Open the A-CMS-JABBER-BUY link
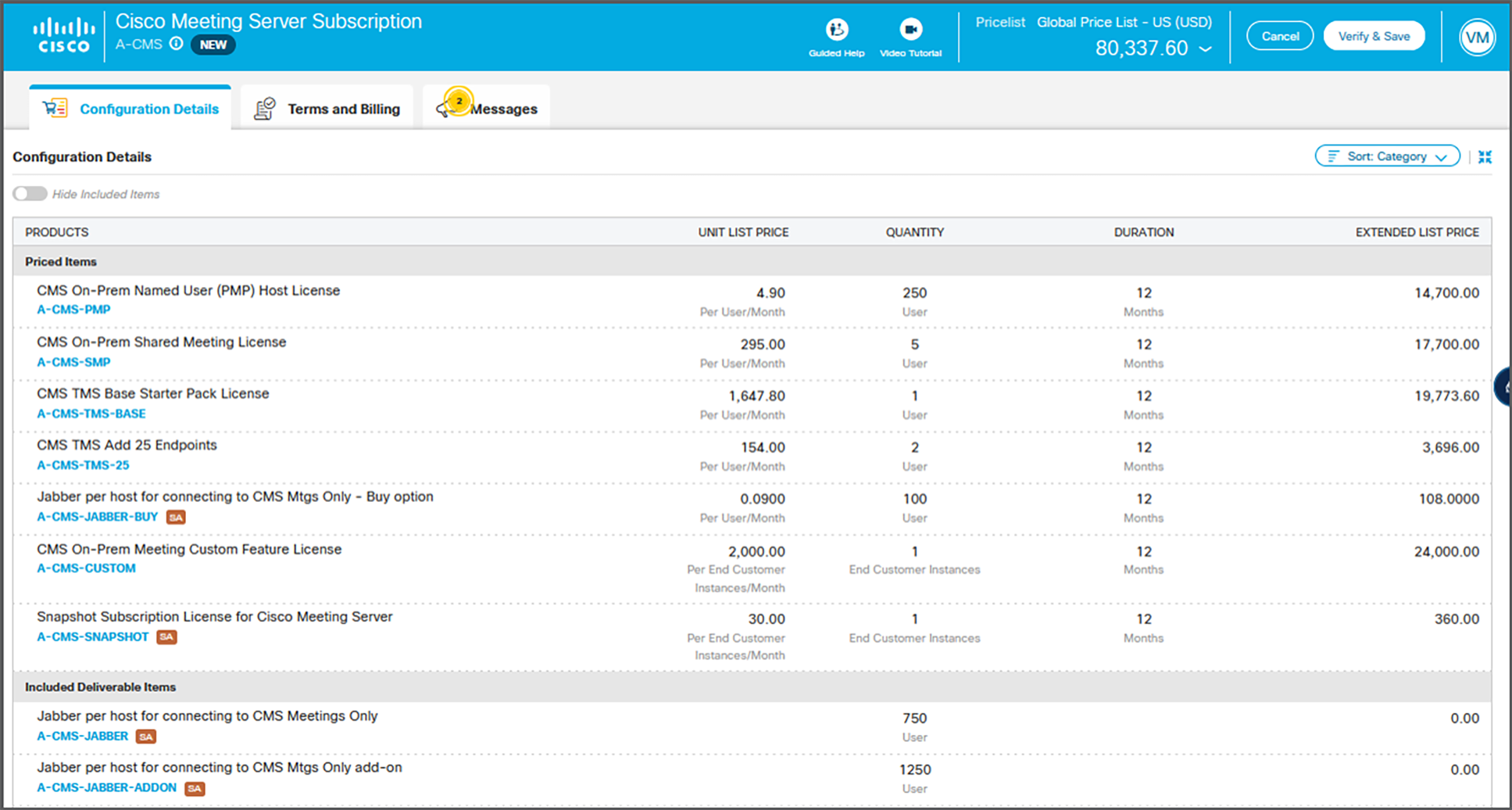 point(98,517)
